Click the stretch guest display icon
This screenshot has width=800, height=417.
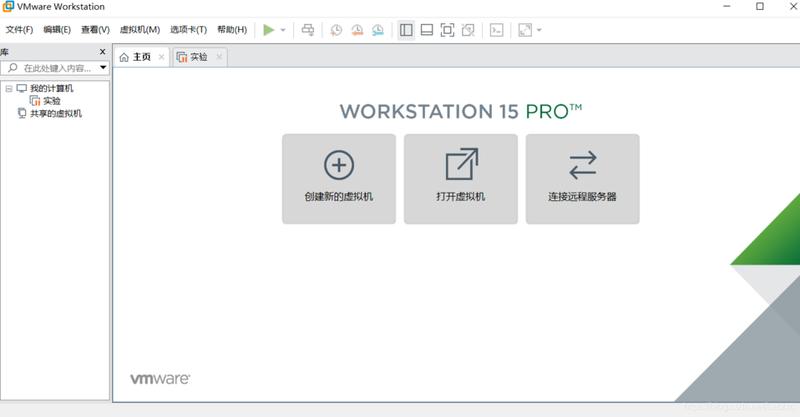tap(525, 30)
